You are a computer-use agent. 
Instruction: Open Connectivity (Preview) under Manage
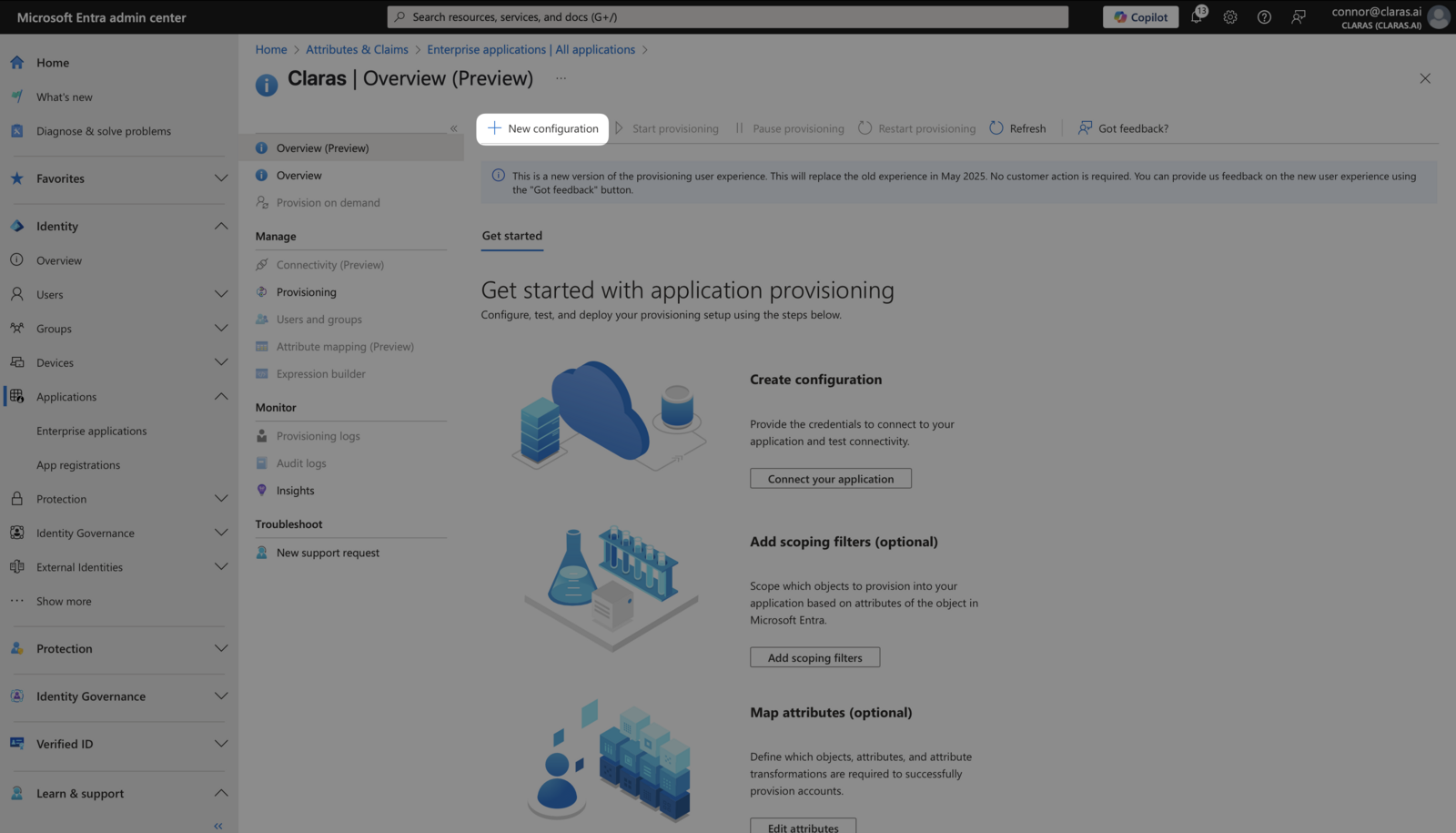coord(330,265)
